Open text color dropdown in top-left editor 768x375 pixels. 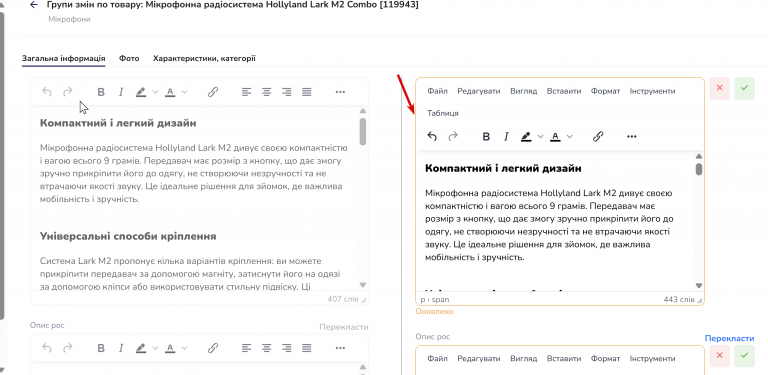click(185, 92)
